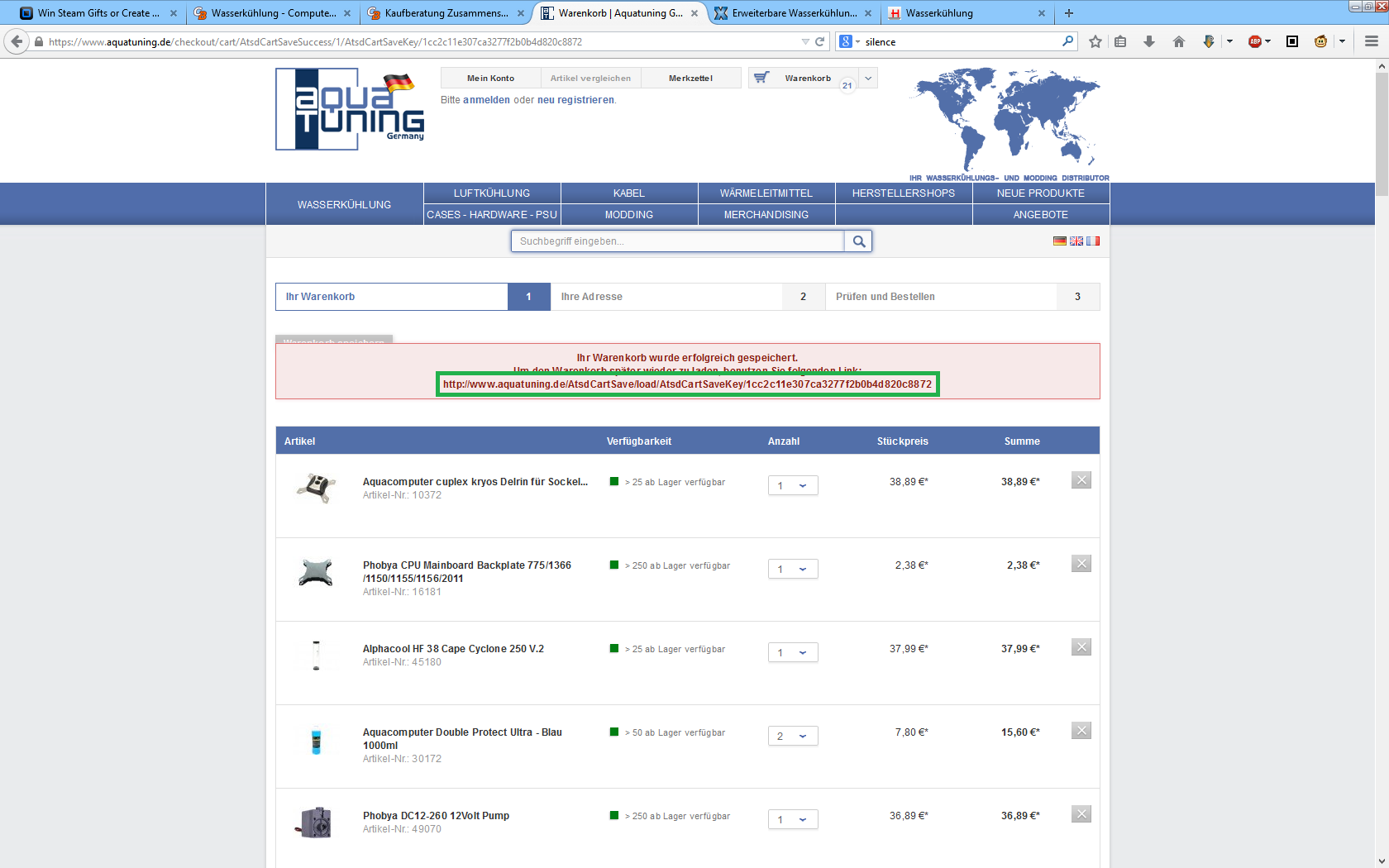Switch the site language to German flag
Image resolution: width=1389 pixels, height=868 pixels.
click(1059, 241)
